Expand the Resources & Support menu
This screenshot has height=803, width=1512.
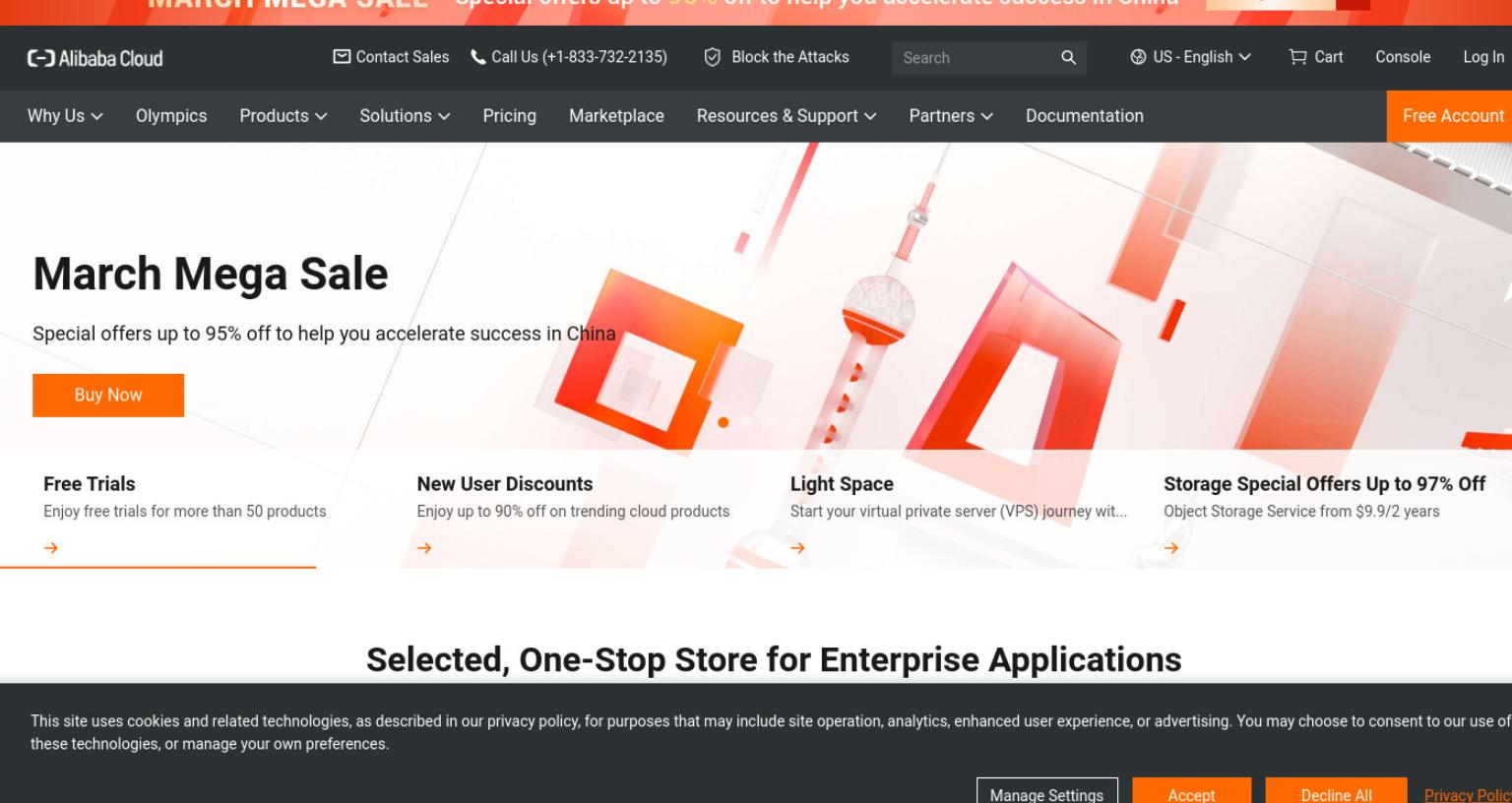787,116
